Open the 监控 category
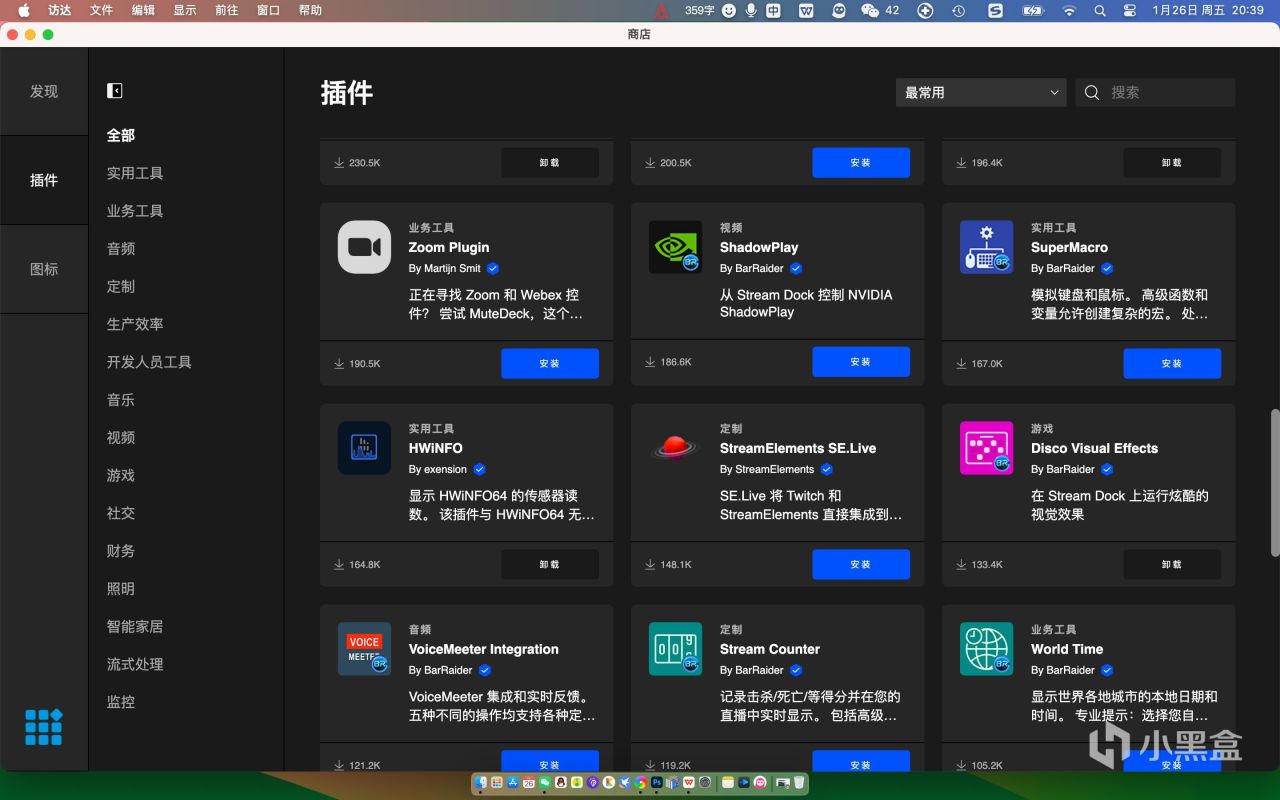 [121, 702]
